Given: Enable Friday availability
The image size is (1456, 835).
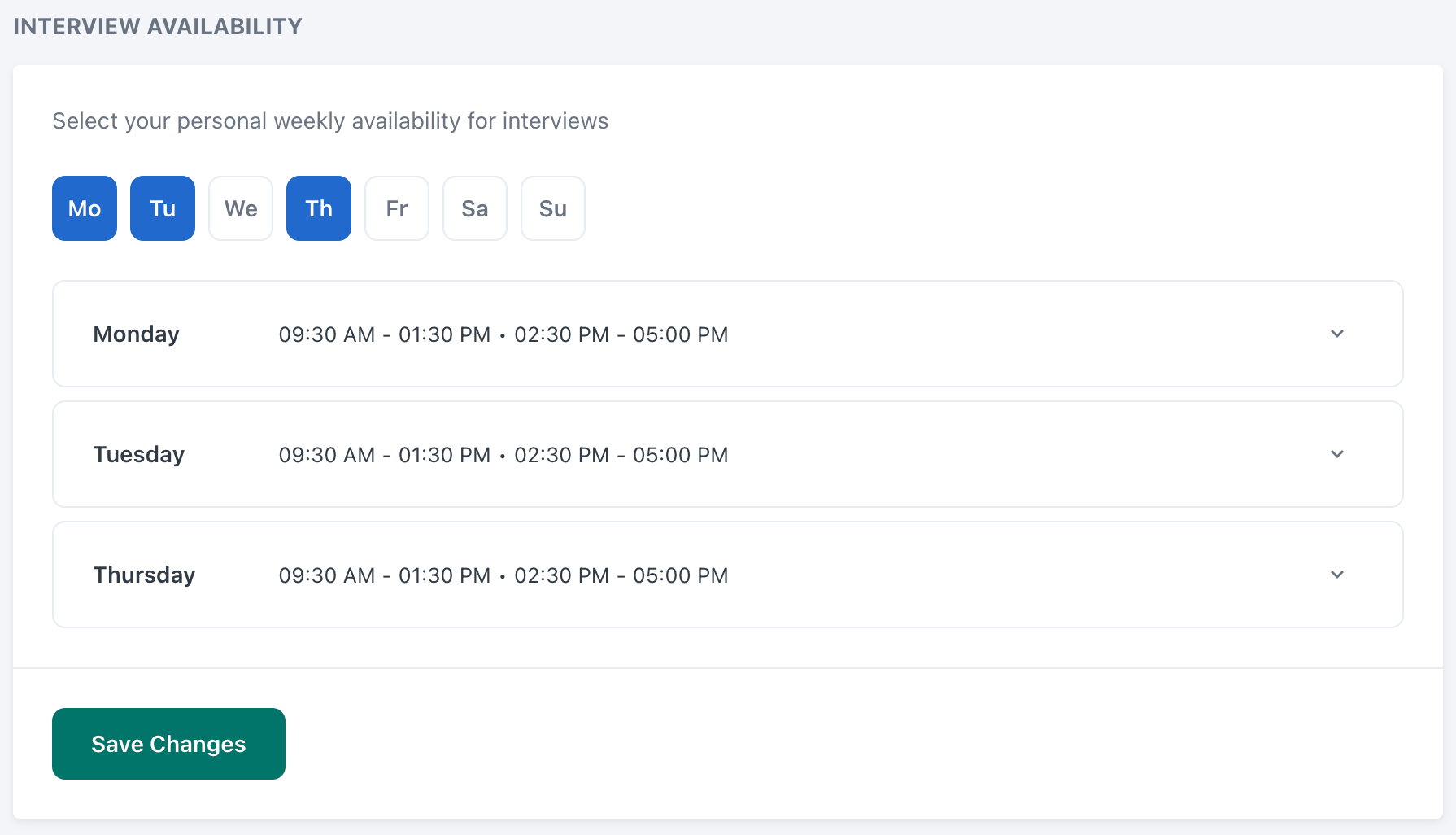Looking at the screenshot, I should tap(396, 208).
